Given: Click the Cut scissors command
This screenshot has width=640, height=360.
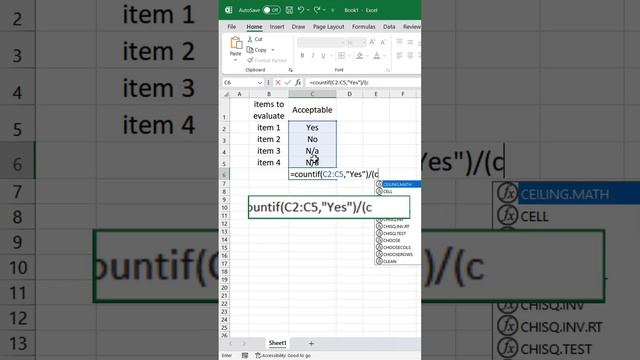Looking at the screenshot, I should click(255, 39).
